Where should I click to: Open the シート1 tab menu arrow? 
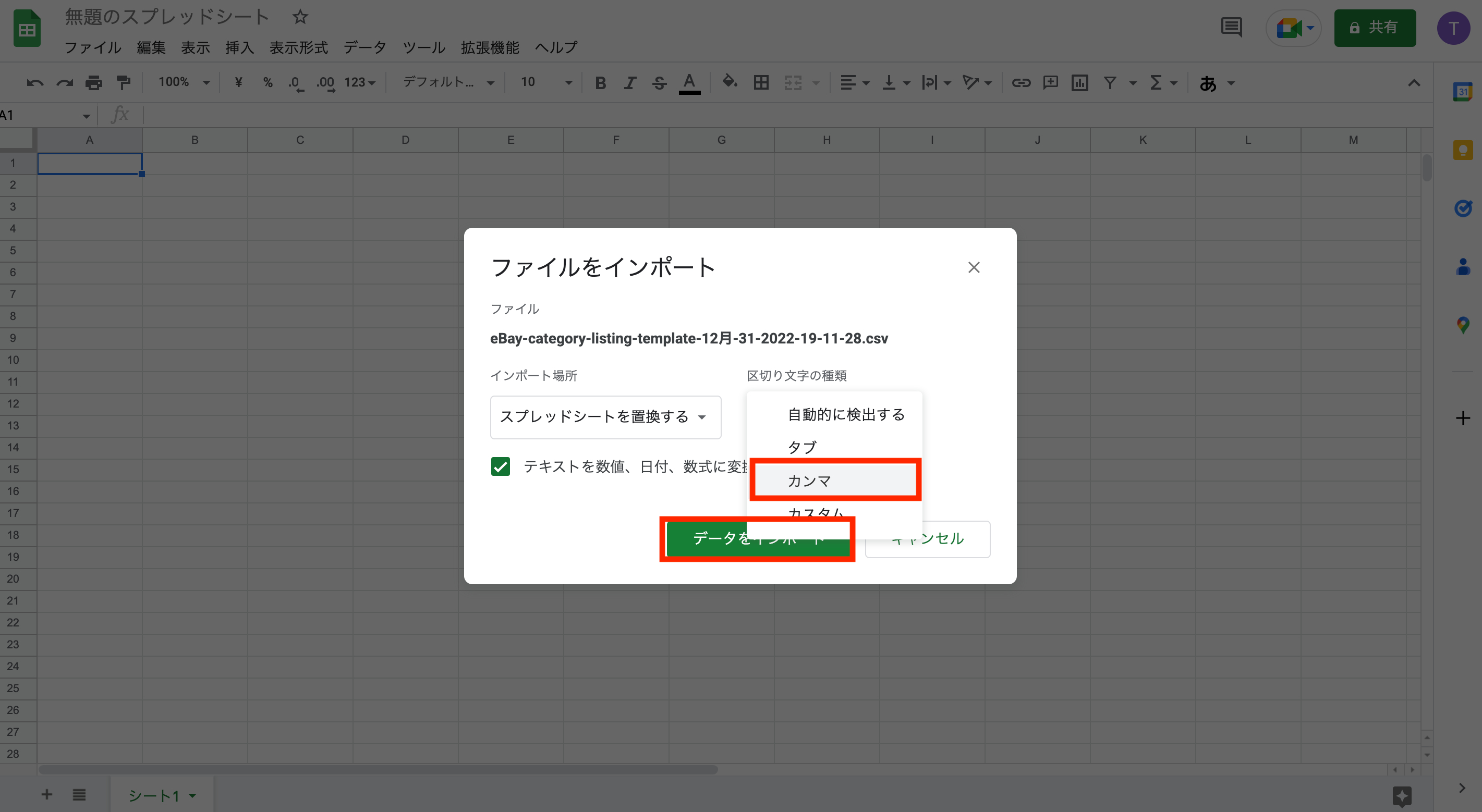click(x=192, y=796)
